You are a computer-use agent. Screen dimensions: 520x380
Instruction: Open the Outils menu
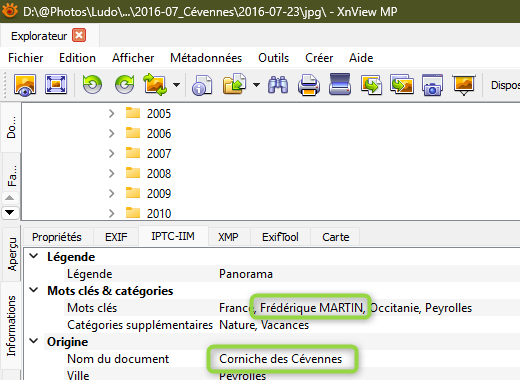click(x=273, y=58)
